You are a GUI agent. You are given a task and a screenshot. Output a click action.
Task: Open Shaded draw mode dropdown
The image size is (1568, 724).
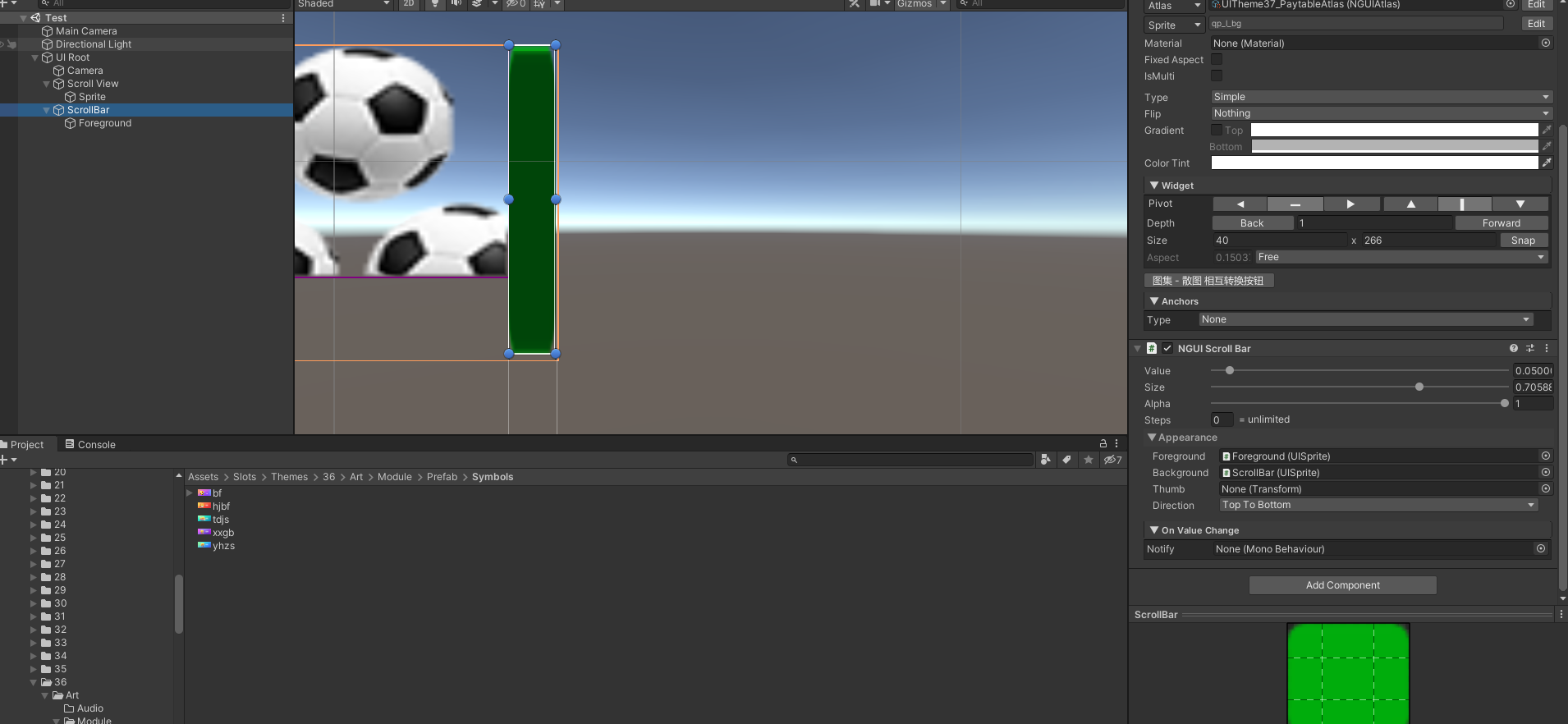click(x=343, y=3)
